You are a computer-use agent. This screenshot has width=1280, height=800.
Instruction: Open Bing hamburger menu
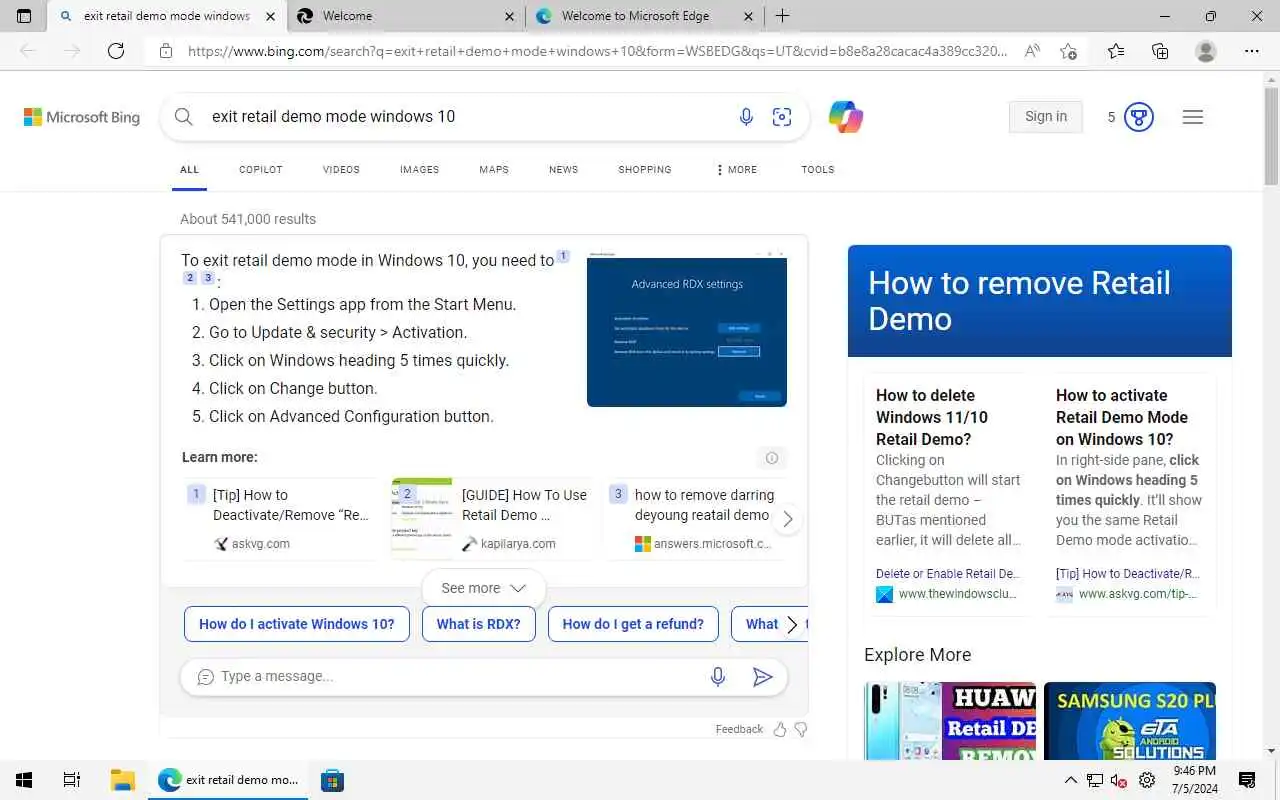click(x=1192, y=117)
